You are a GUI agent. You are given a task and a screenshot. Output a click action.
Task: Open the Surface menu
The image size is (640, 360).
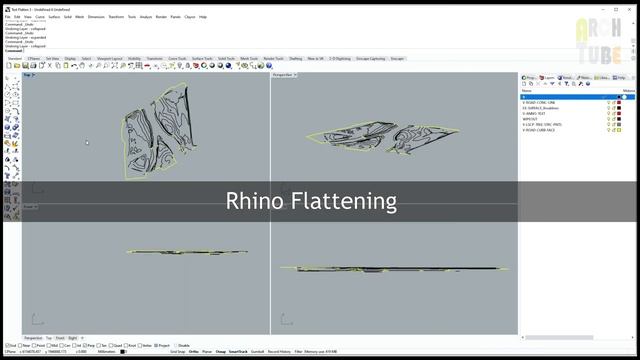pyautogui.click(x=54, y=17)
